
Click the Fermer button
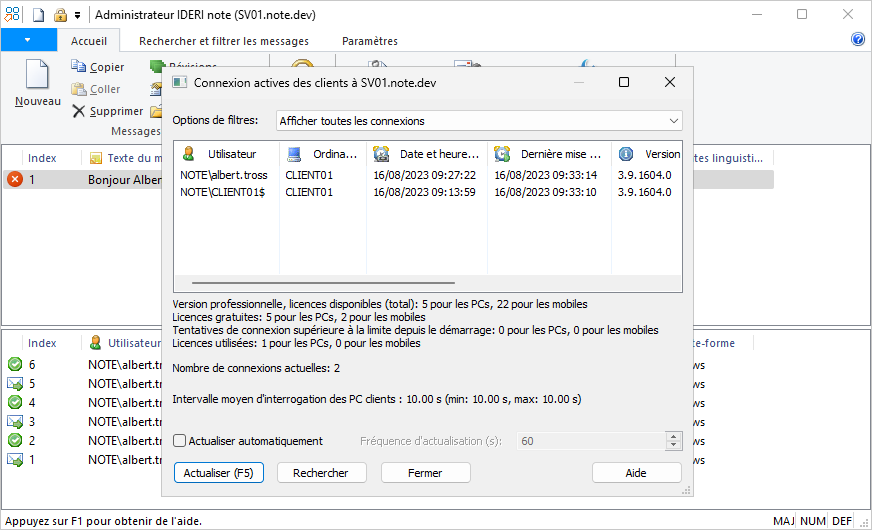coord(425,473)
